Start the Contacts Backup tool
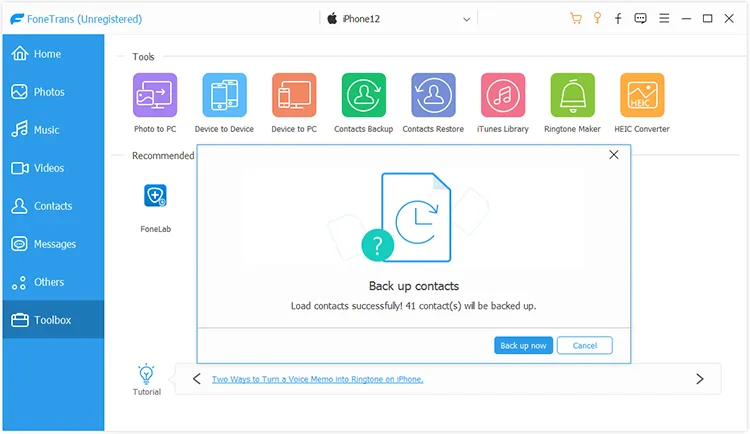750x434 pixels. [364, 95]
